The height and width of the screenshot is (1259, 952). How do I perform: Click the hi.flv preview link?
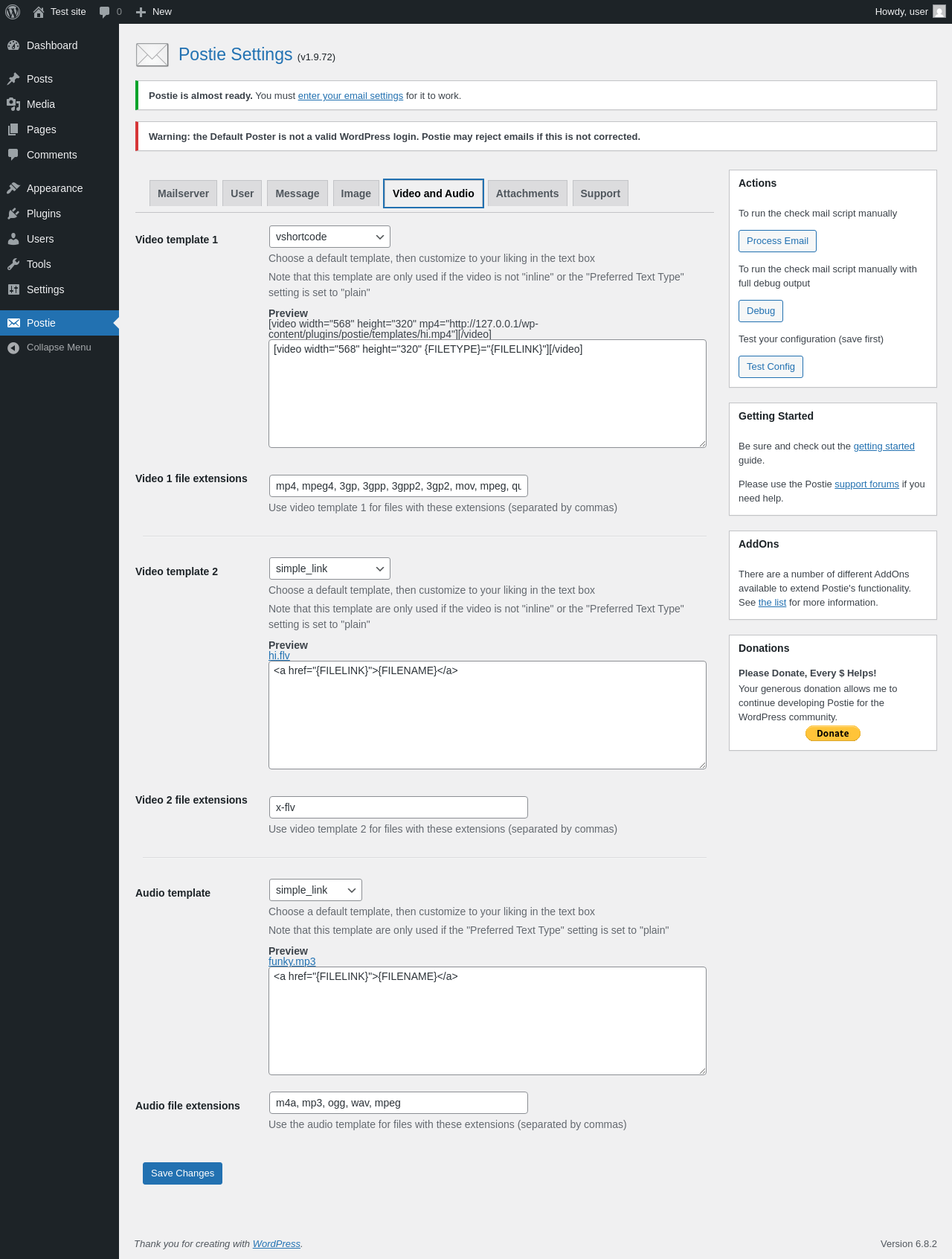(279, 656)
